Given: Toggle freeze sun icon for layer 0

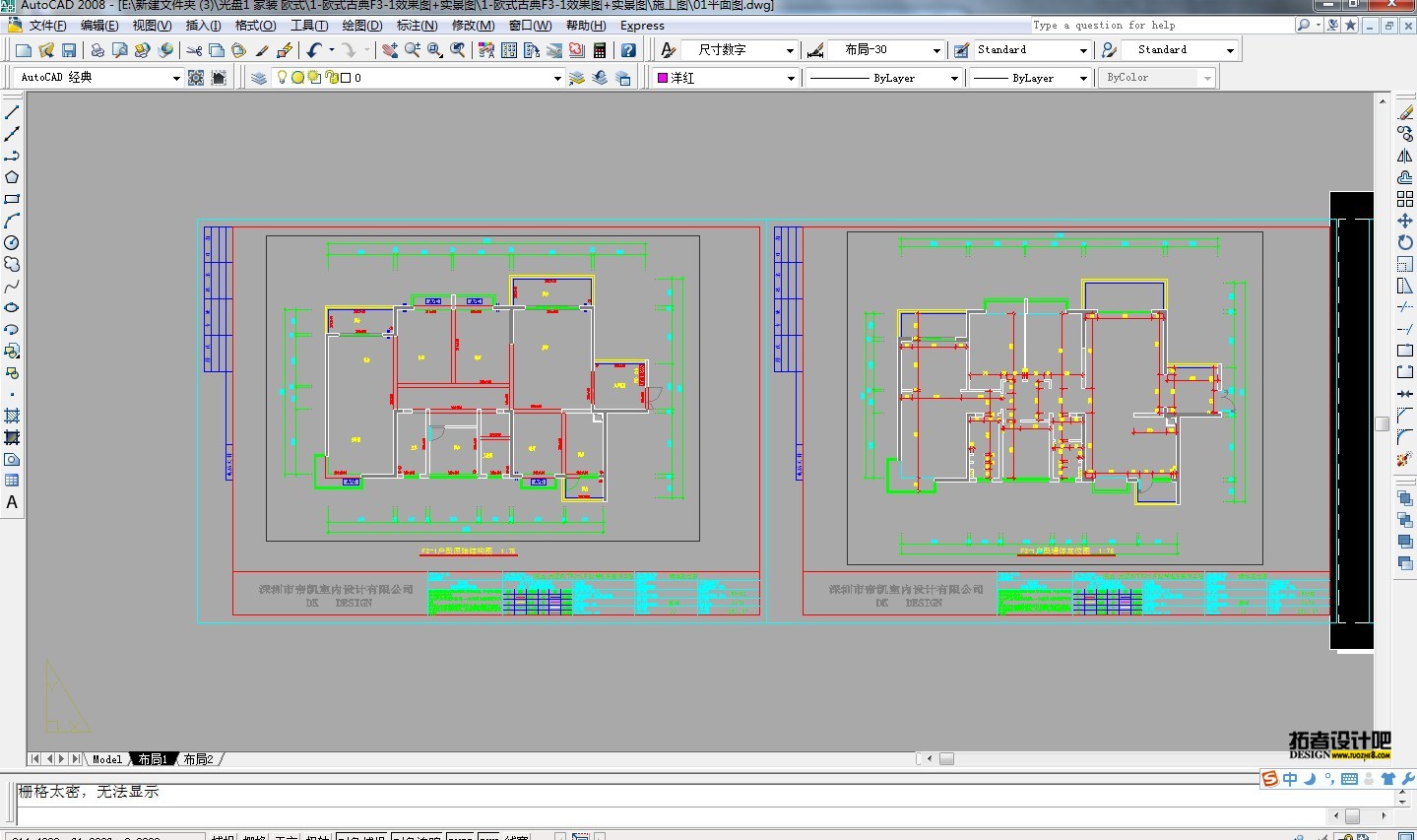Looking at the screenshot, I should pos(297,78).
